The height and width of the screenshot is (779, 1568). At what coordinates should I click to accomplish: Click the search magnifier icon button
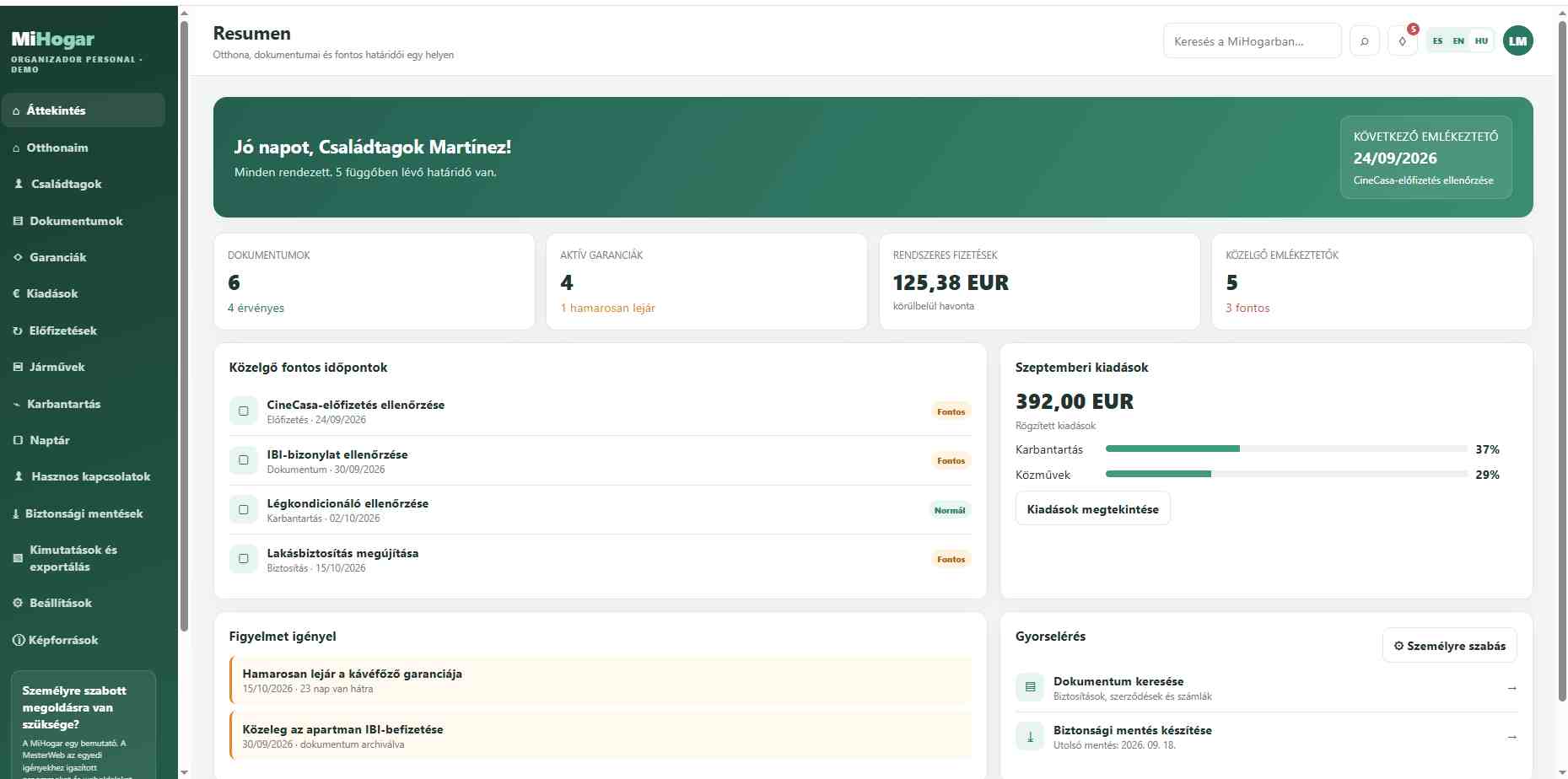pos(1364,40)
